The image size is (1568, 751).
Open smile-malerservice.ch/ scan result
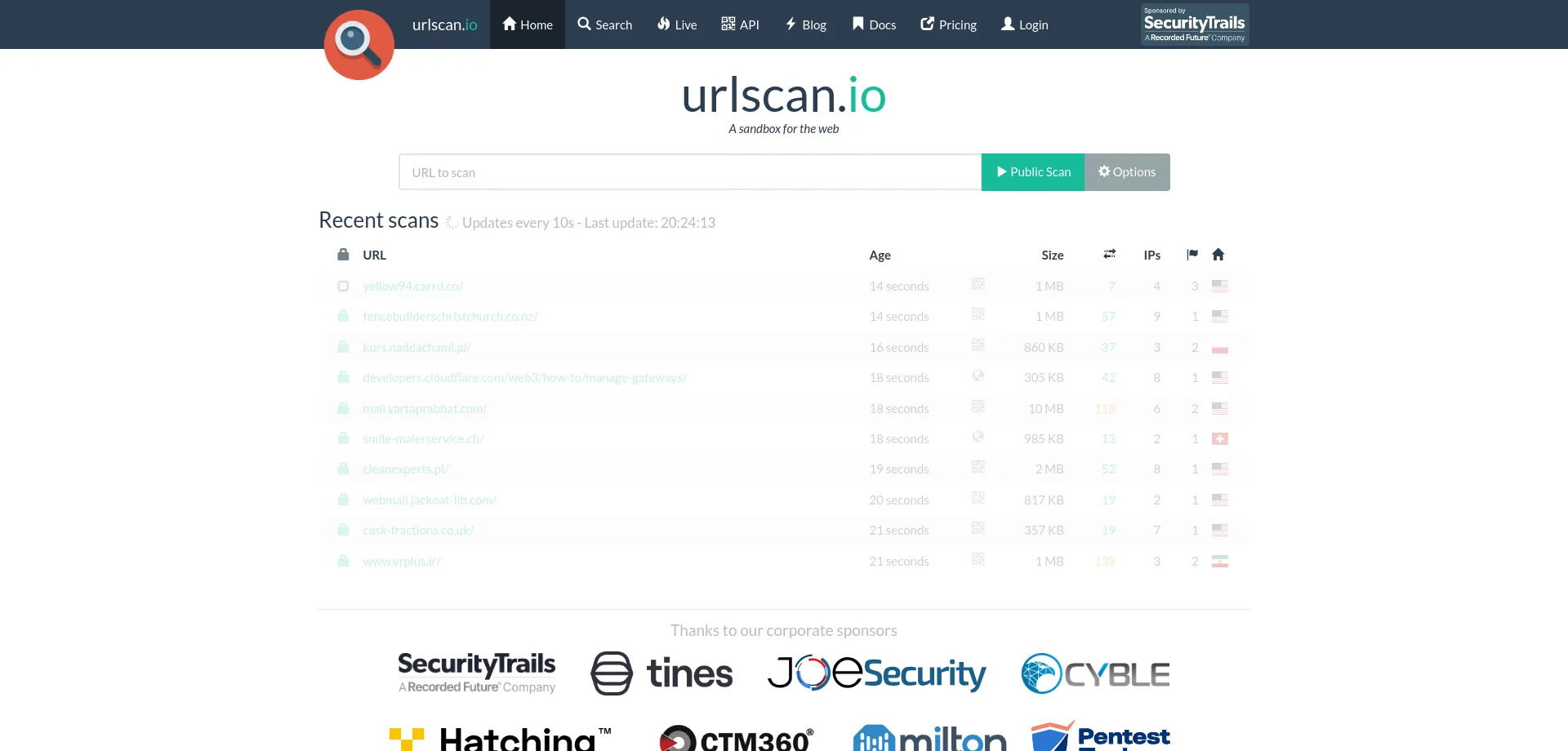click(423, 439)
